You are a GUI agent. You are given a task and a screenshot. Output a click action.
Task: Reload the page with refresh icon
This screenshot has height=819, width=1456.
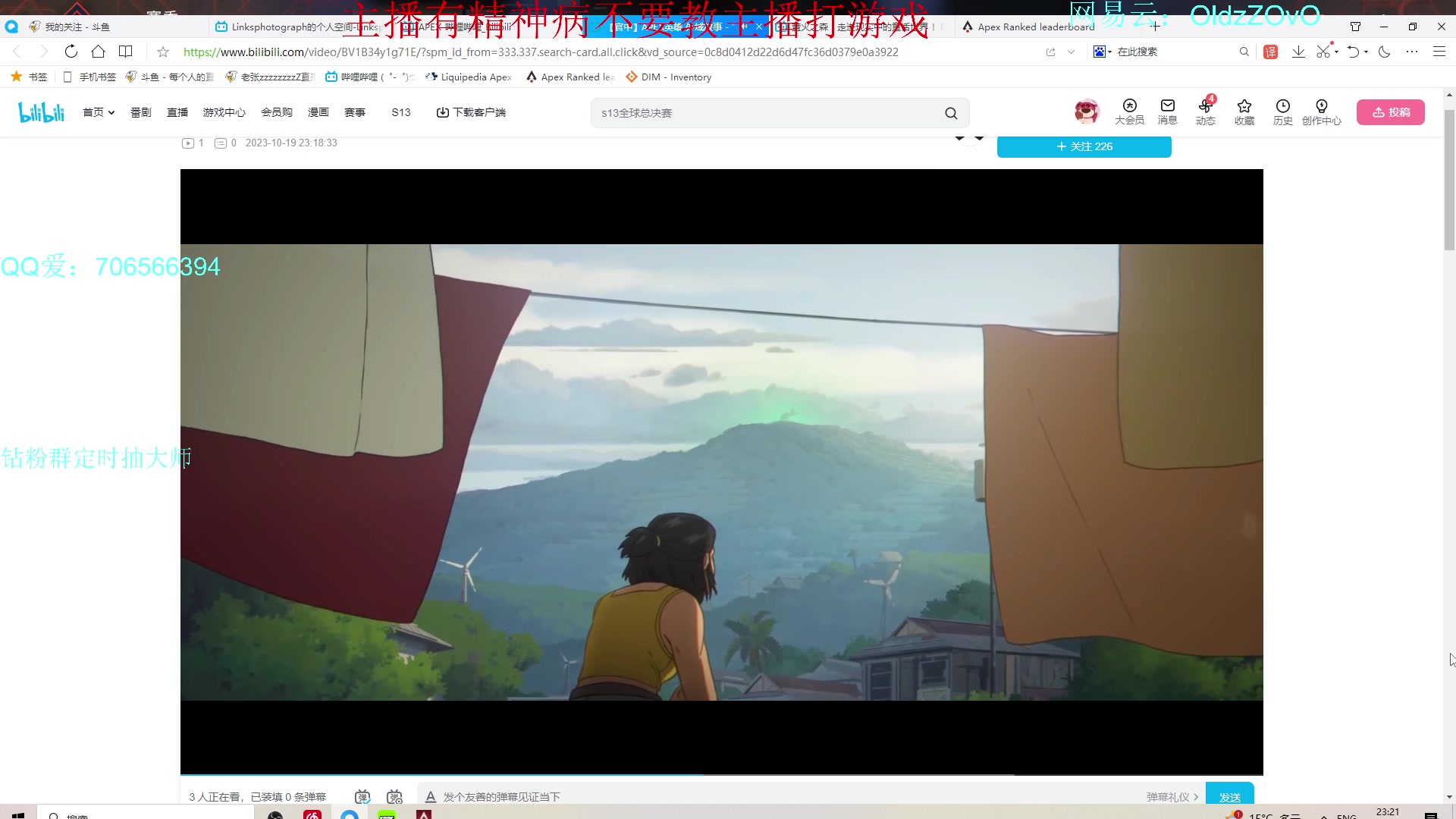tap(71, 52)
